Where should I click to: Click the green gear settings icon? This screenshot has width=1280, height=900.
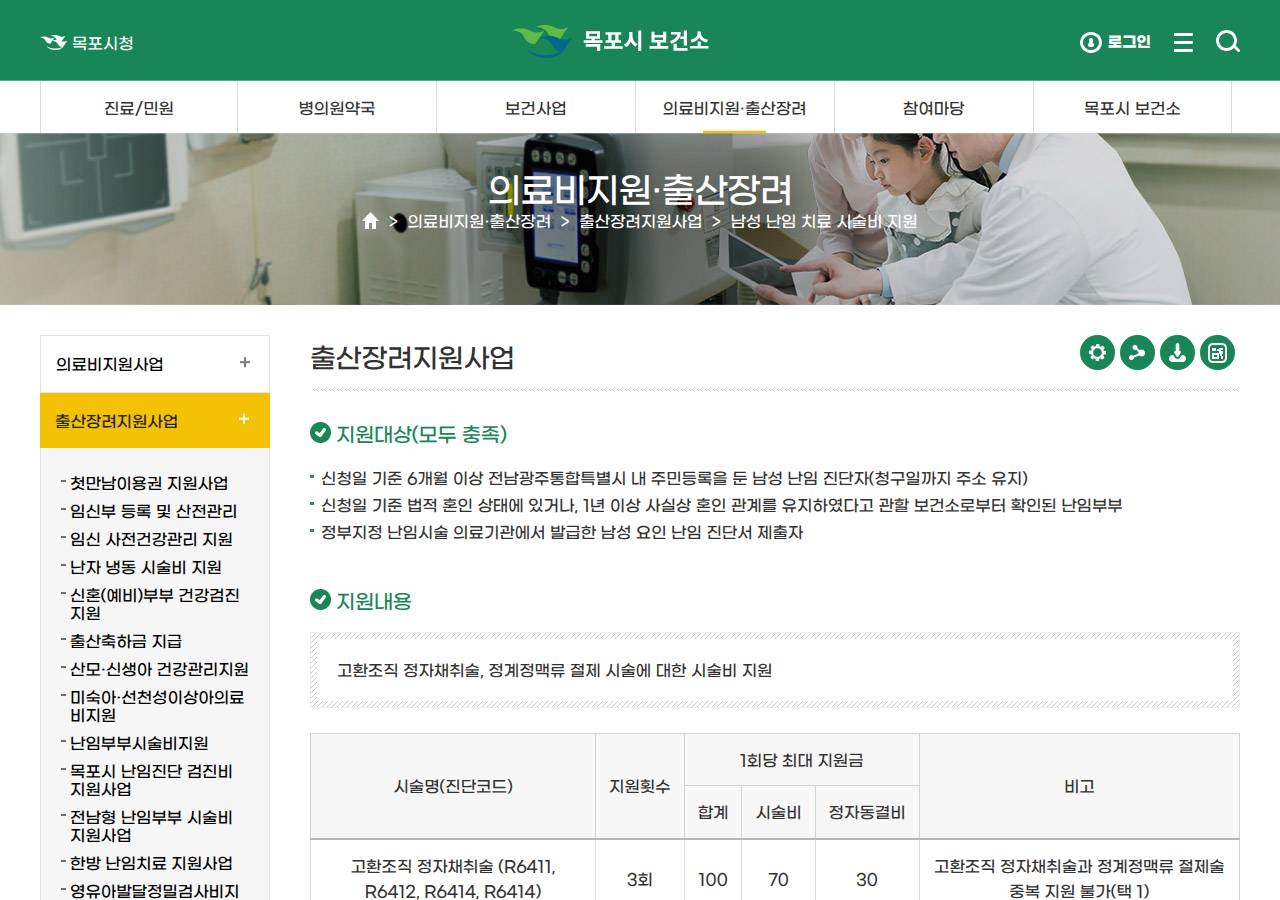(1097, 352)
